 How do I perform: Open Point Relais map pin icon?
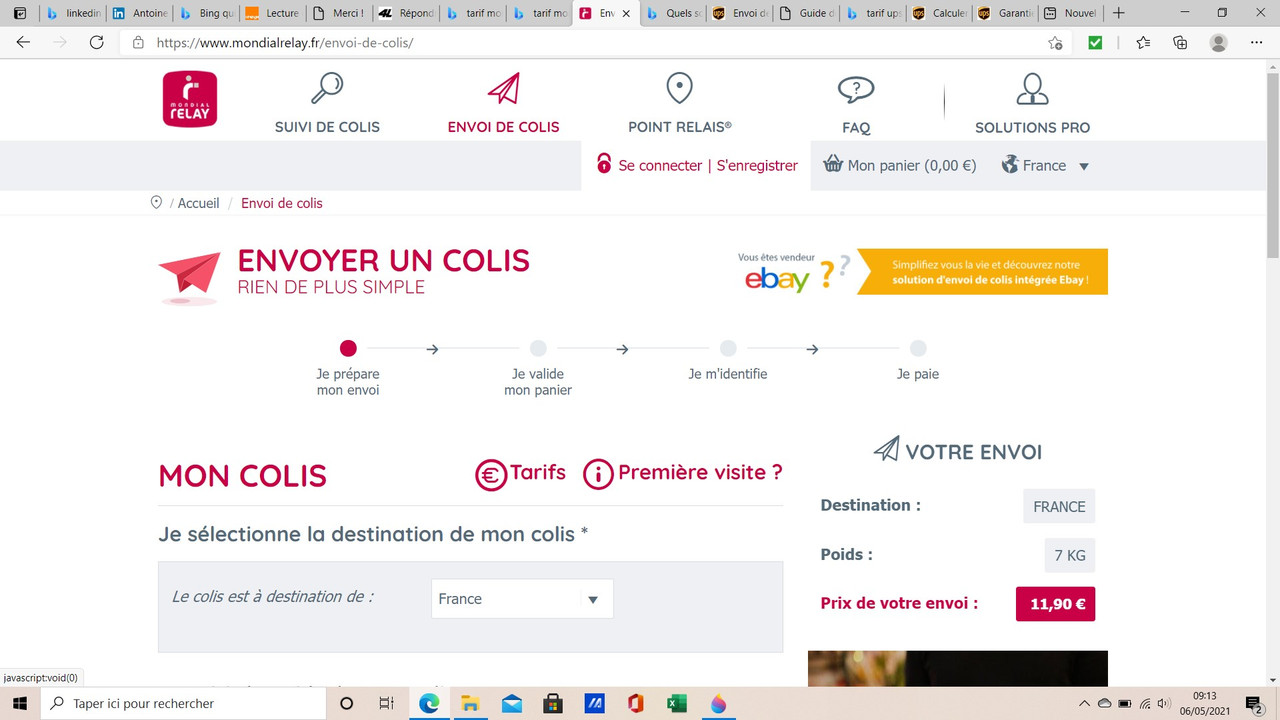680,89
